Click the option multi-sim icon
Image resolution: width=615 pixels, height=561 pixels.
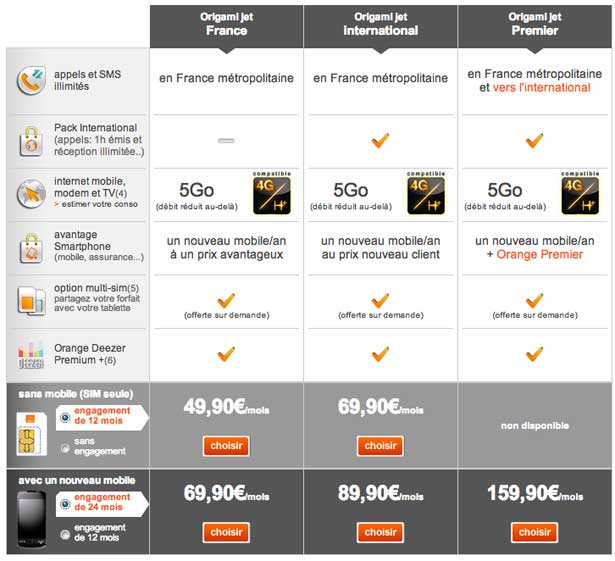point(32,301)
